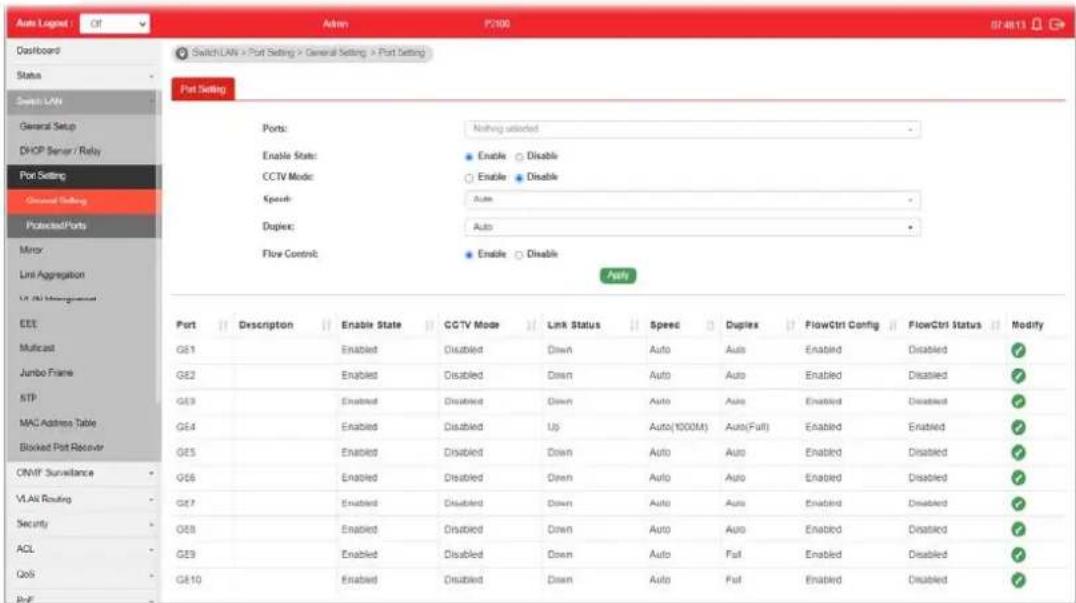Click the modify icon for GE8
The width and height of the screenshot is (1076, 603).
1018,529
